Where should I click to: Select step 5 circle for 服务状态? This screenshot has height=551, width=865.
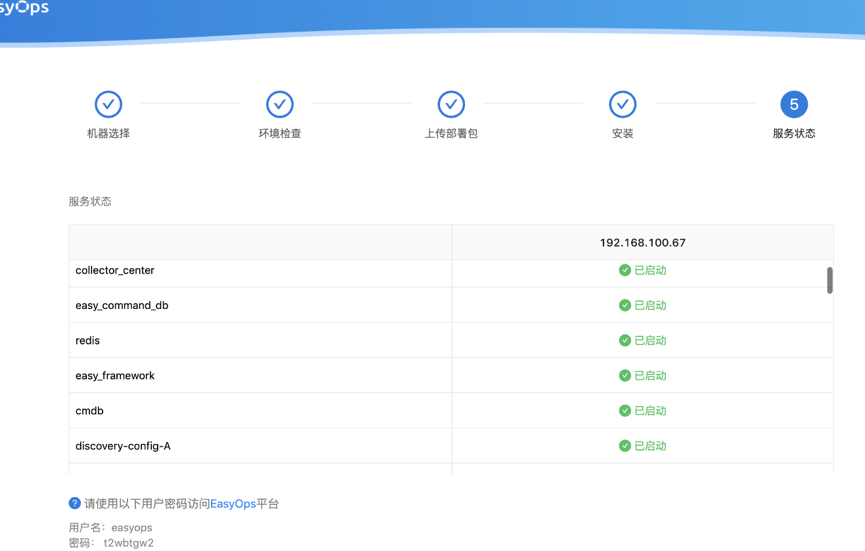[x=794, y=104]
